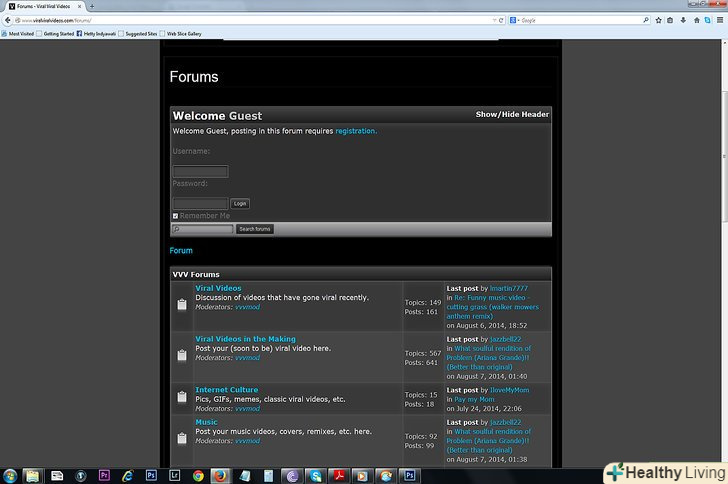728x484 pixels.
Task: Bookmark this page with the star icon
Action: click(x=658, y=20)
